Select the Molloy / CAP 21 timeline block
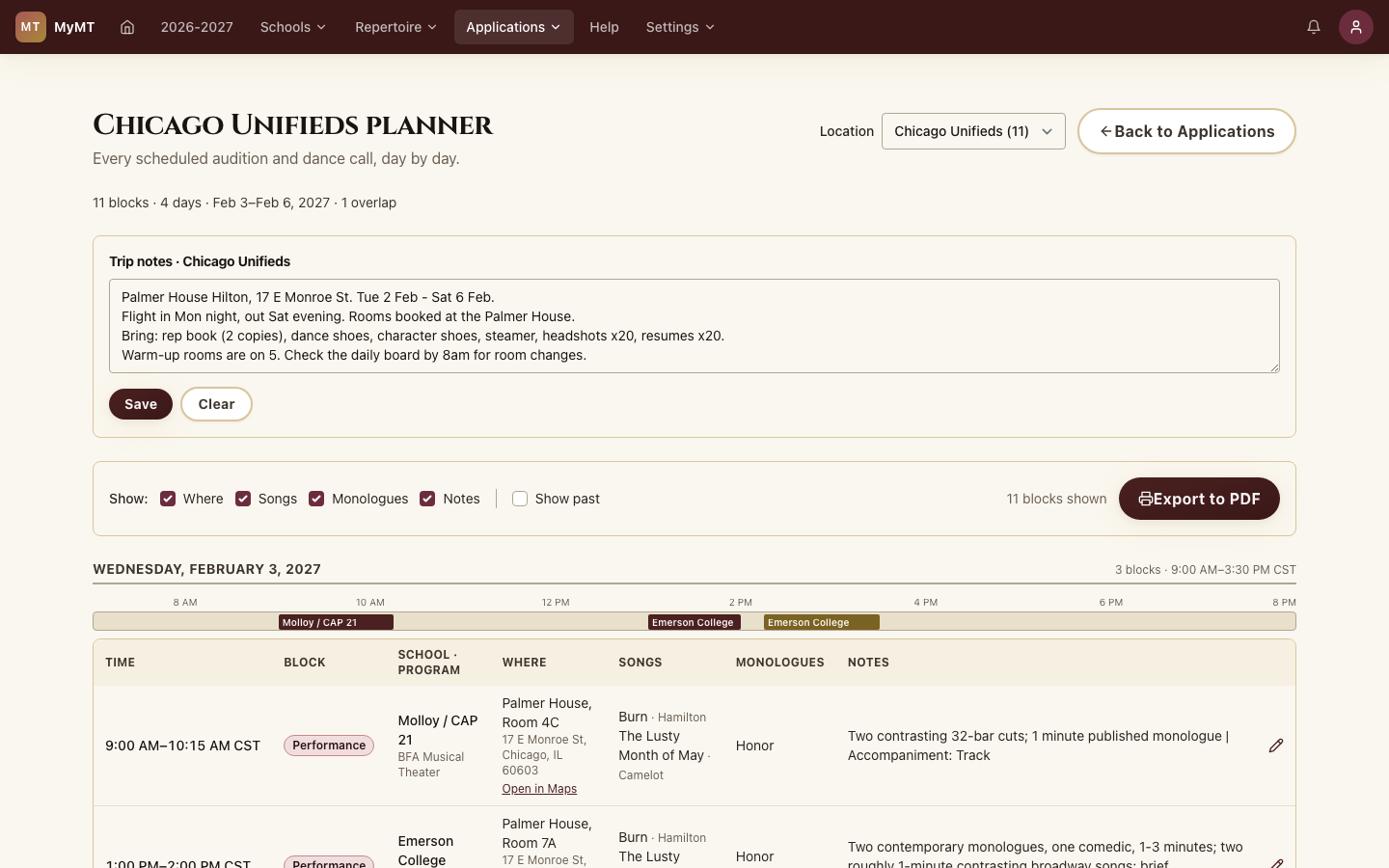This screenshot has height=868, width=1389. coord(336,622)
